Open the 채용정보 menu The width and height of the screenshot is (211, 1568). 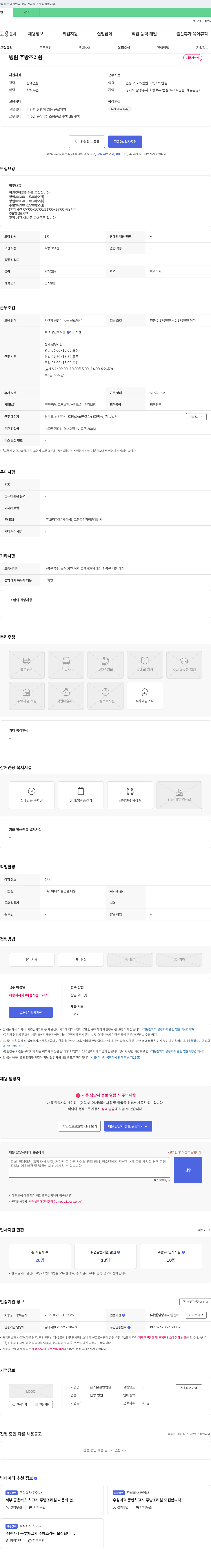point(35,34)
